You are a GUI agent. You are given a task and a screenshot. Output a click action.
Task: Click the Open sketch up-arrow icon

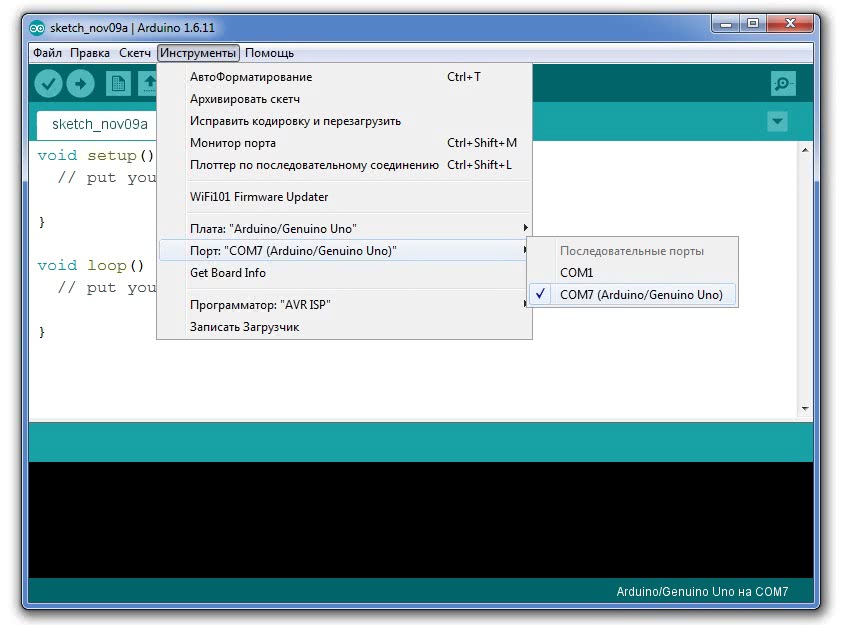pyautogui.click(x=148, y=84)
